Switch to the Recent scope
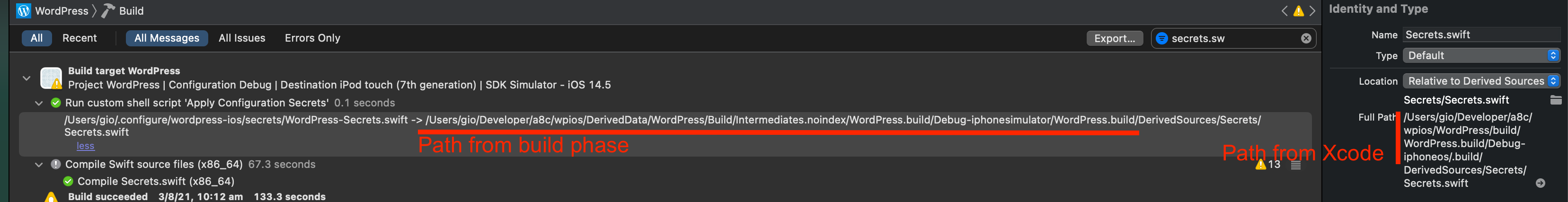The image size is (1568, 202). (80, 38)
